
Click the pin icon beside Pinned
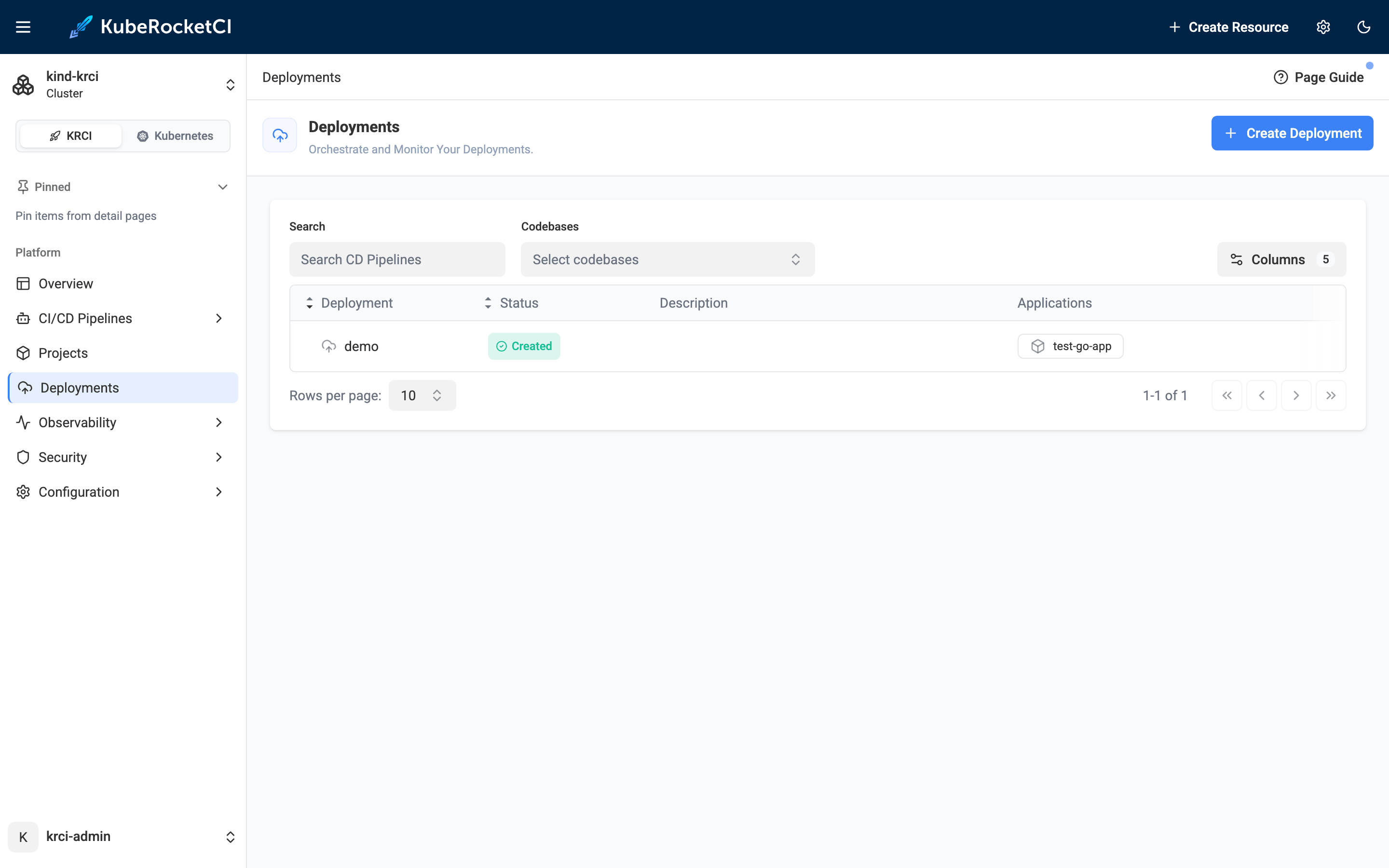coord(22,187)
